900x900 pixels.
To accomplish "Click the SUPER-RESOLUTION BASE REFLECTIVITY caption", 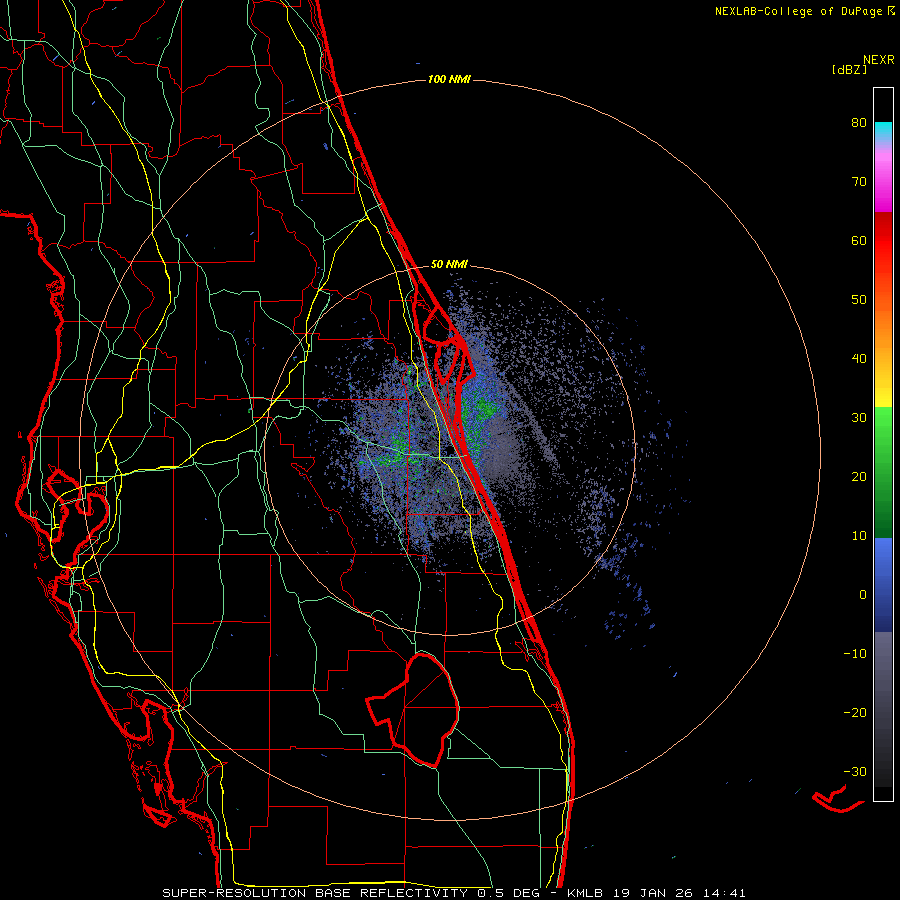I will (x=315, y=893).
